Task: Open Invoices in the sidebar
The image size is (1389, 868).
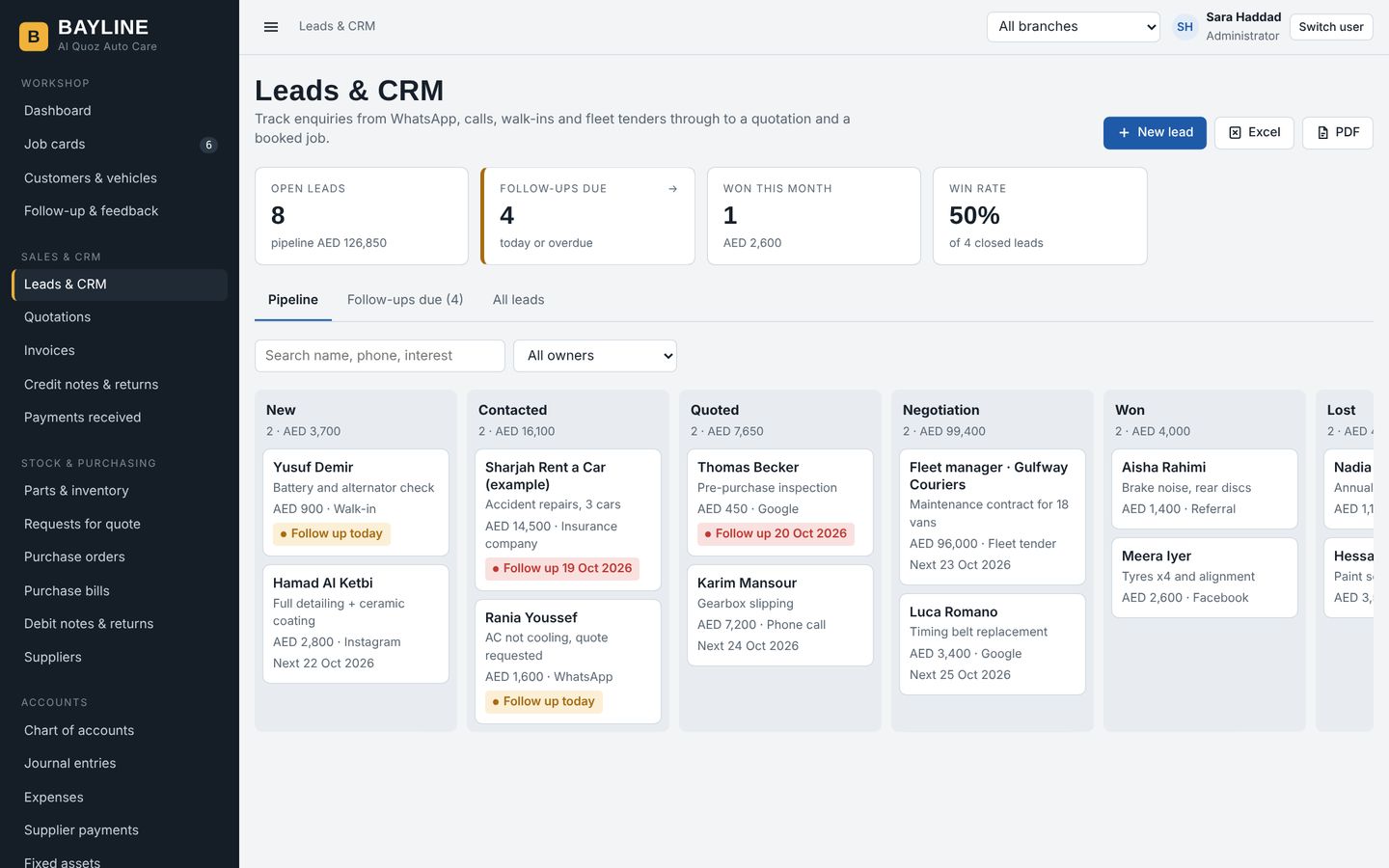Action: pyautogui.click(x=120, y=351)
